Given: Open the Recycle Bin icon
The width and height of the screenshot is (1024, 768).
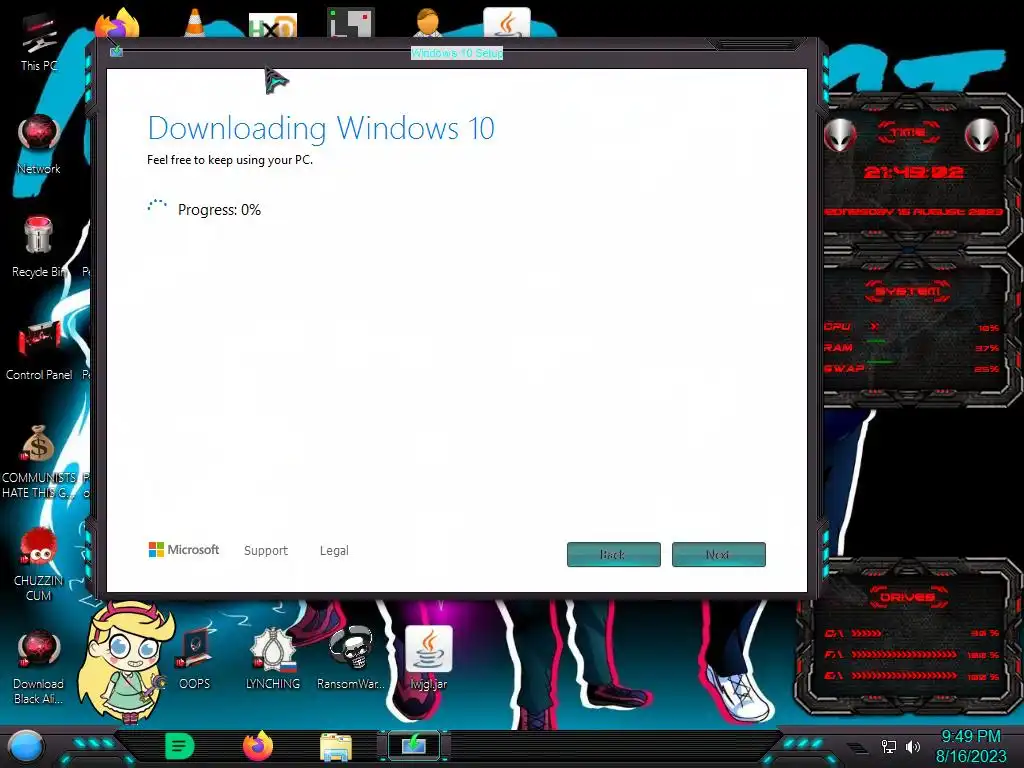Looking at the screenshot, I should point(38,247).
